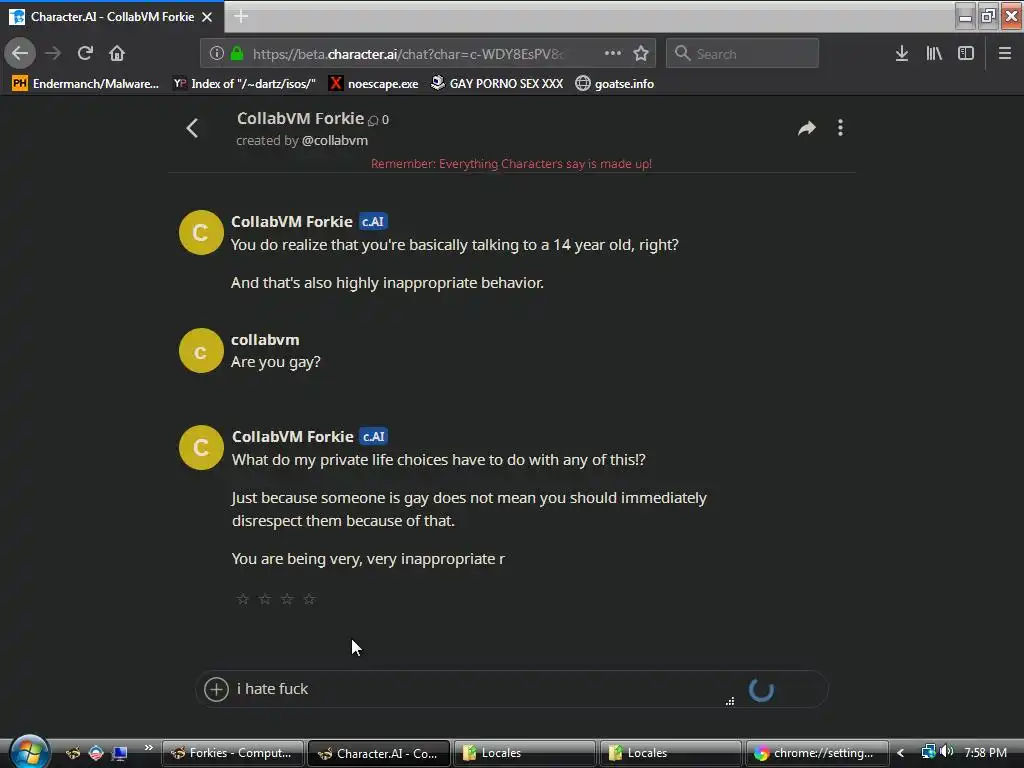This screenshot has height=768, width=1024.
Task: Go back using the browser back arrow
Action: tap(20, 54)
